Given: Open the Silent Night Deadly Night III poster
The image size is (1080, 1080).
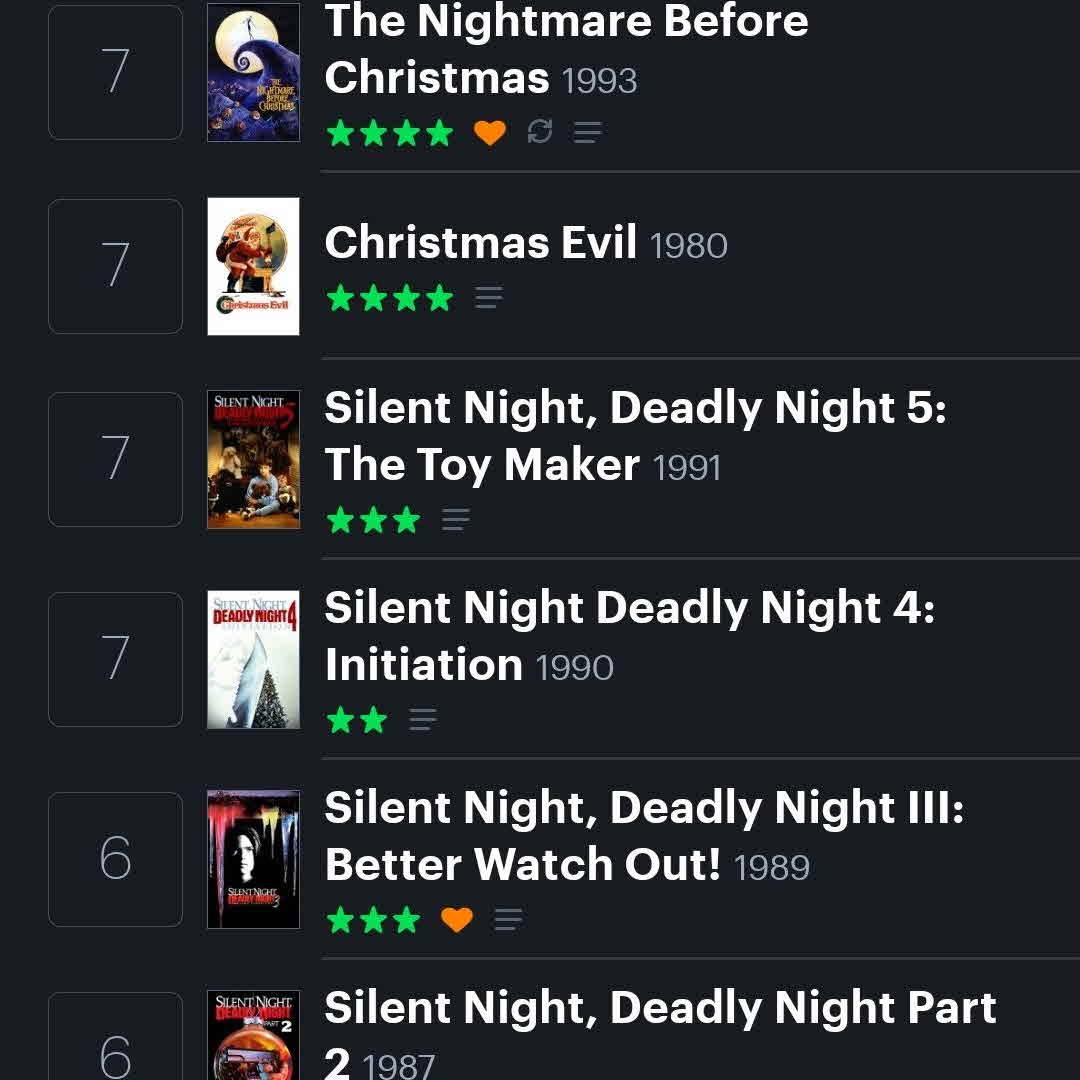Looking at the screenshot, I should pos(253,859).
